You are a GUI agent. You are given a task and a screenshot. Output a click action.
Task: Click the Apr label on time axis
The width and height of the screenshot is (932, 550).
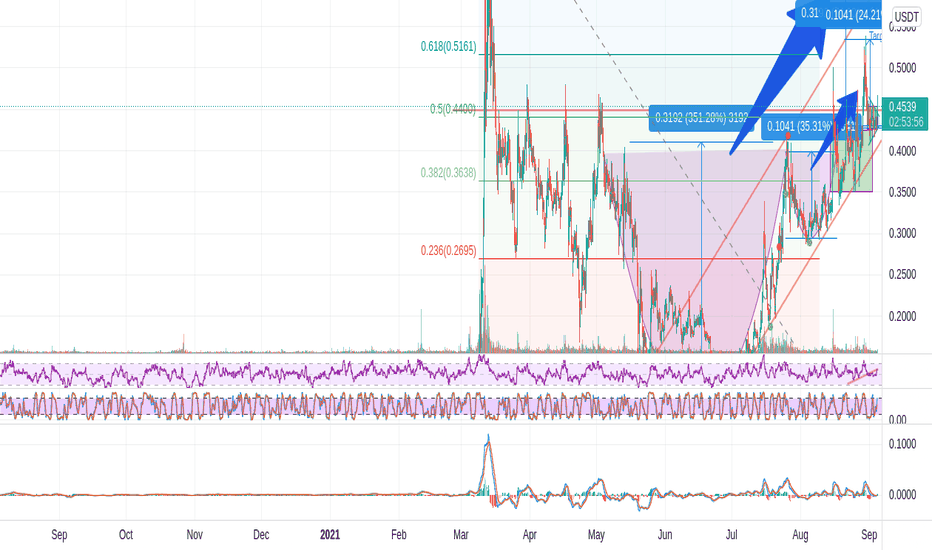(x=530, y=535)
